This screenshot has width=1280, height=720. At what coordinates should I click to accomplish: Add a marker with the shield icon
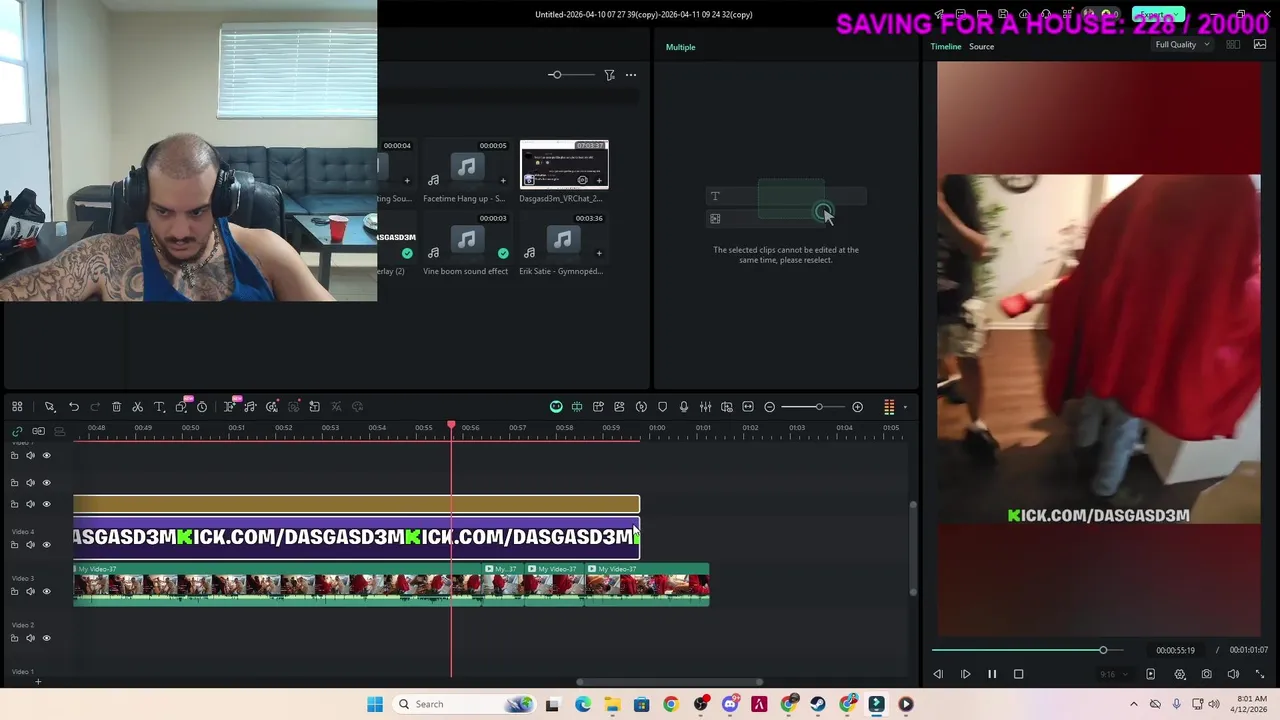pos(662,407)
